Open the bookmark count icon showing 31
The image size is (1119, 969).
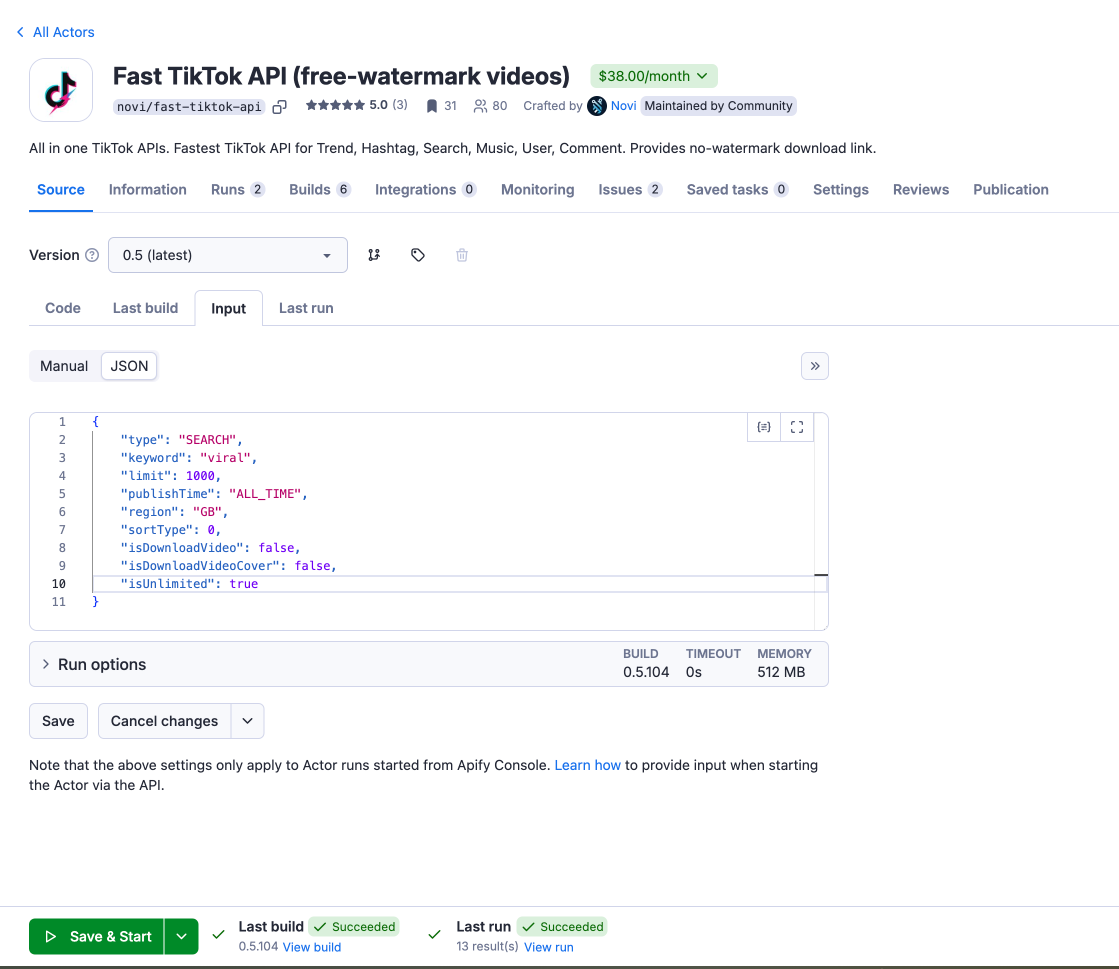(432, 106)
